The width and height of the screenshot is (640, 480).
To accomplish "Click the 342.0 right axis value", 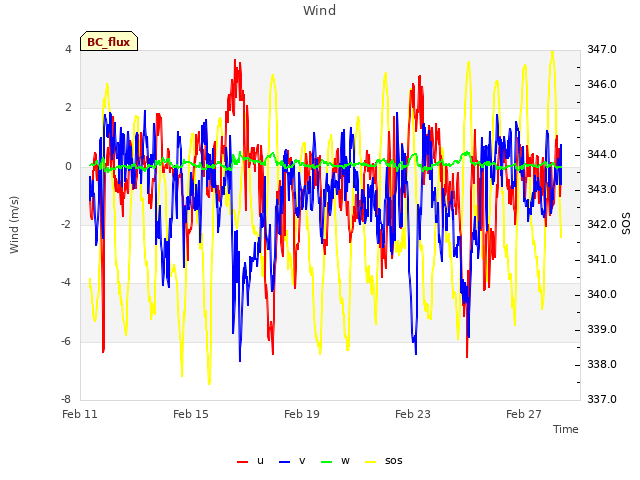I will [602, 224].
